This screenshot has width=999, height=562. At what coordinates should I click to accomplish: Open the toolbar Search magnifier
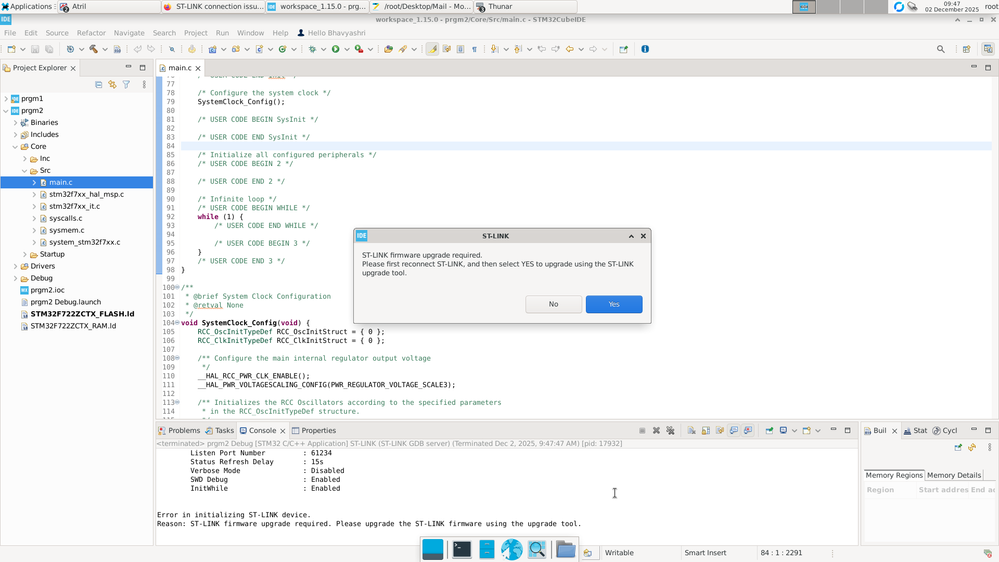[x=940, y=49]
